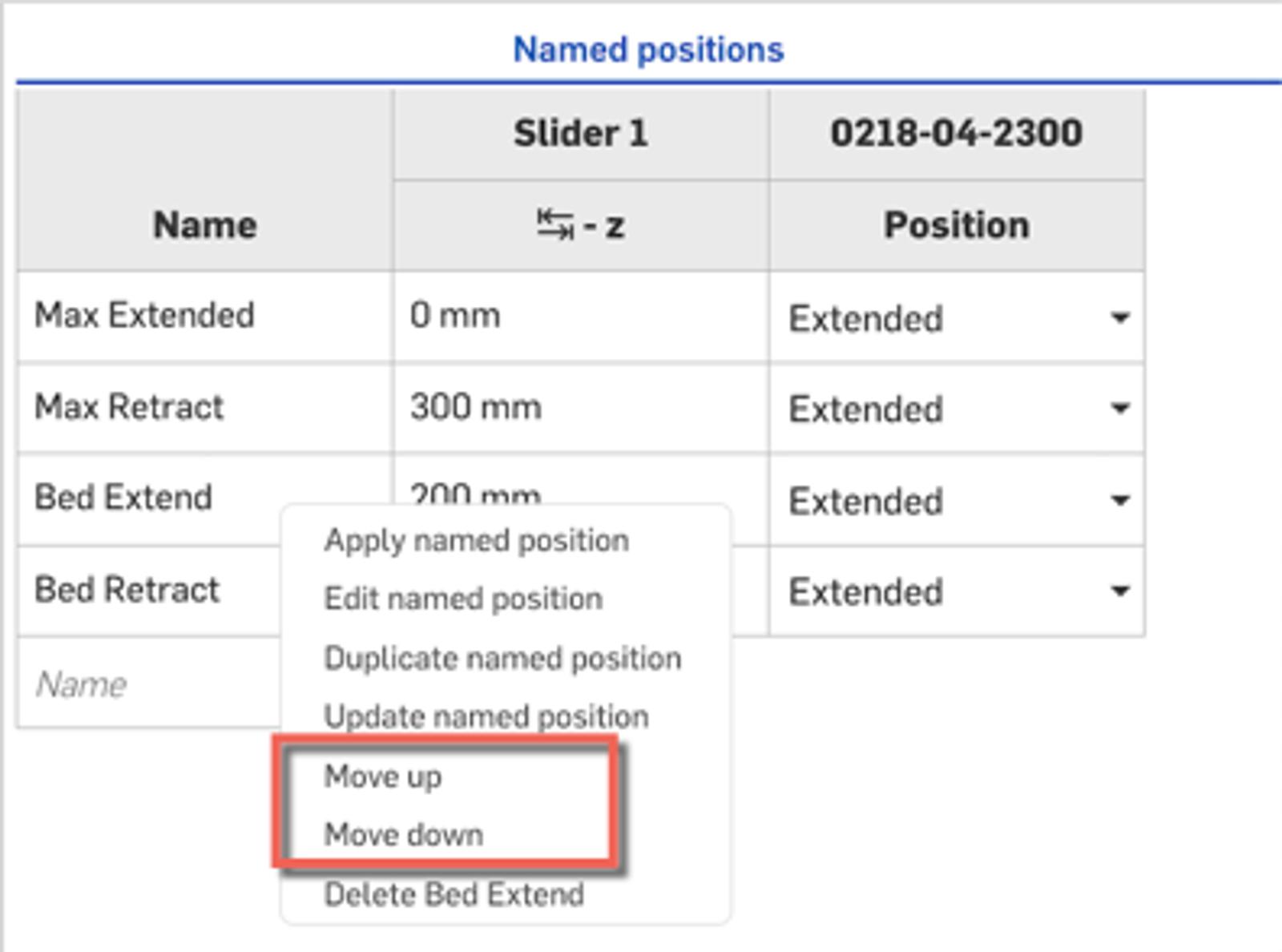
Task: Select Edit named position menu entry
Action: [463, 599]
